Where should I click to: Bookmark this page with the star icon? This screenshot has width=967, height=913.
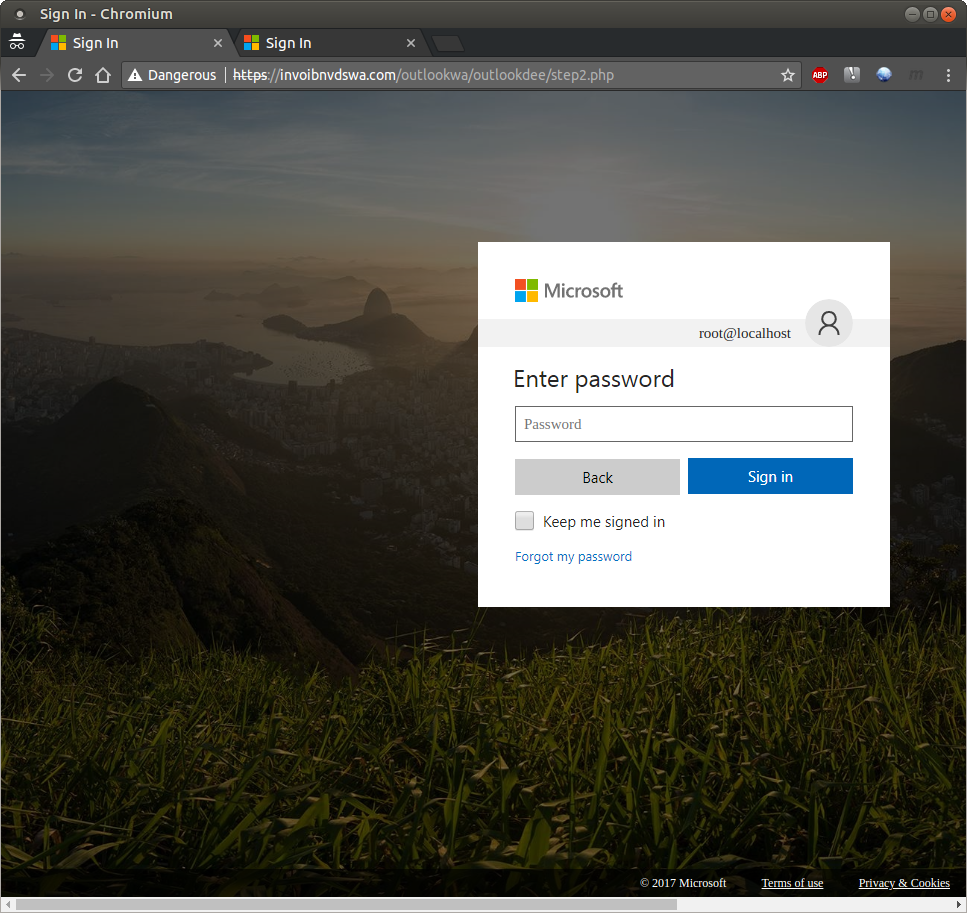coord(787,75)
